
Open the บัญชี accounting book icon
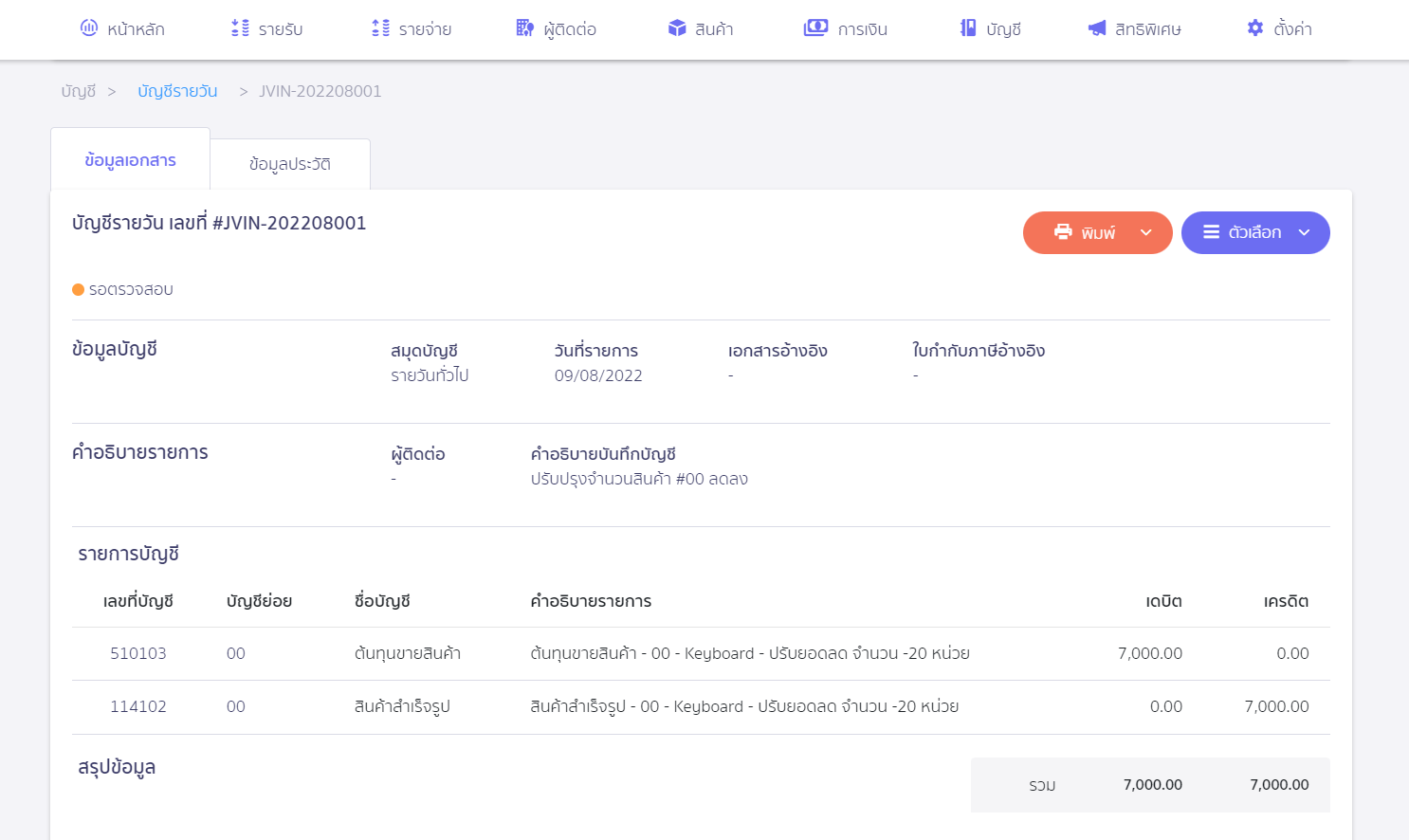[x=966, y=27]
